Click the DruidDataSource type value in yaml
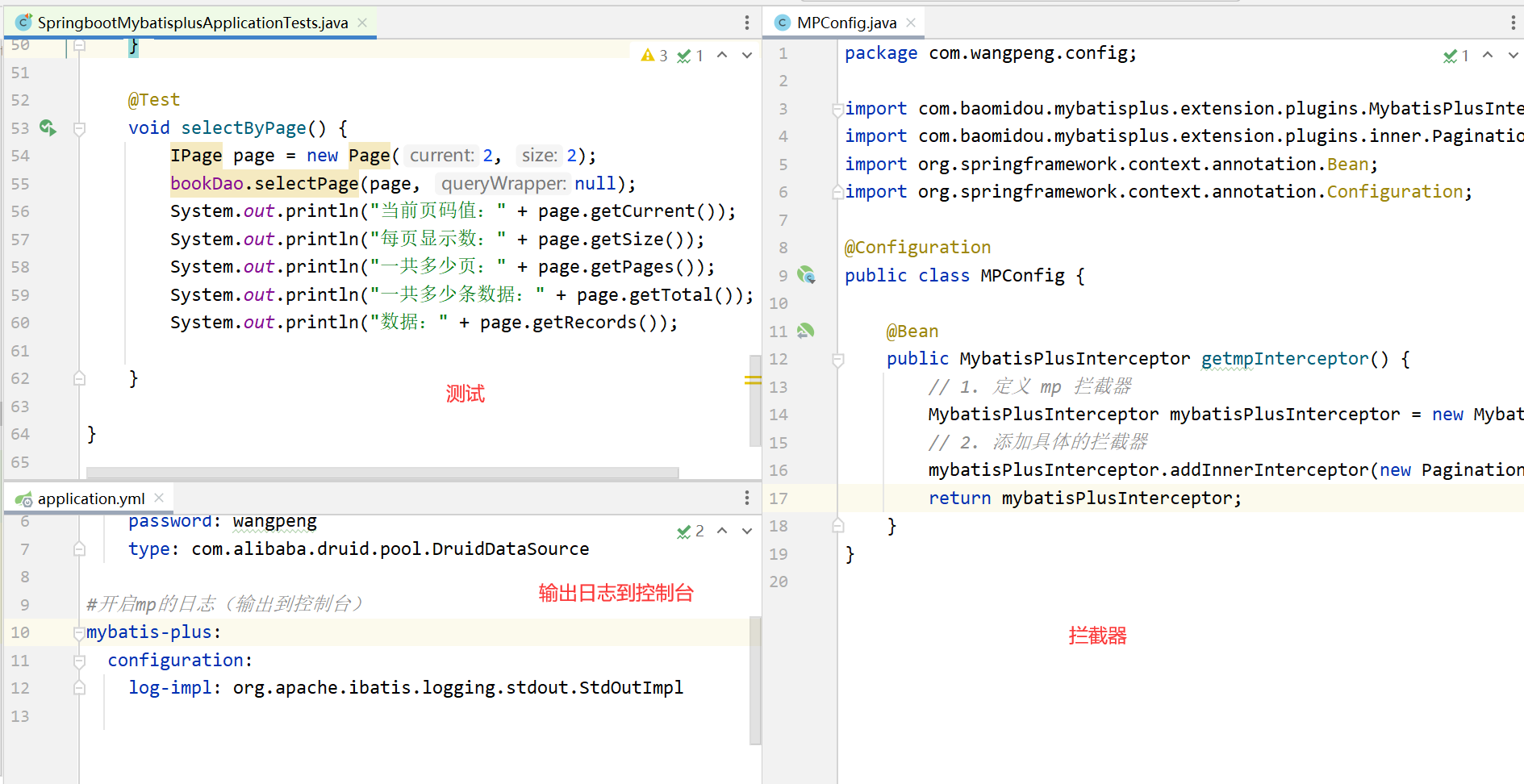 390,548
